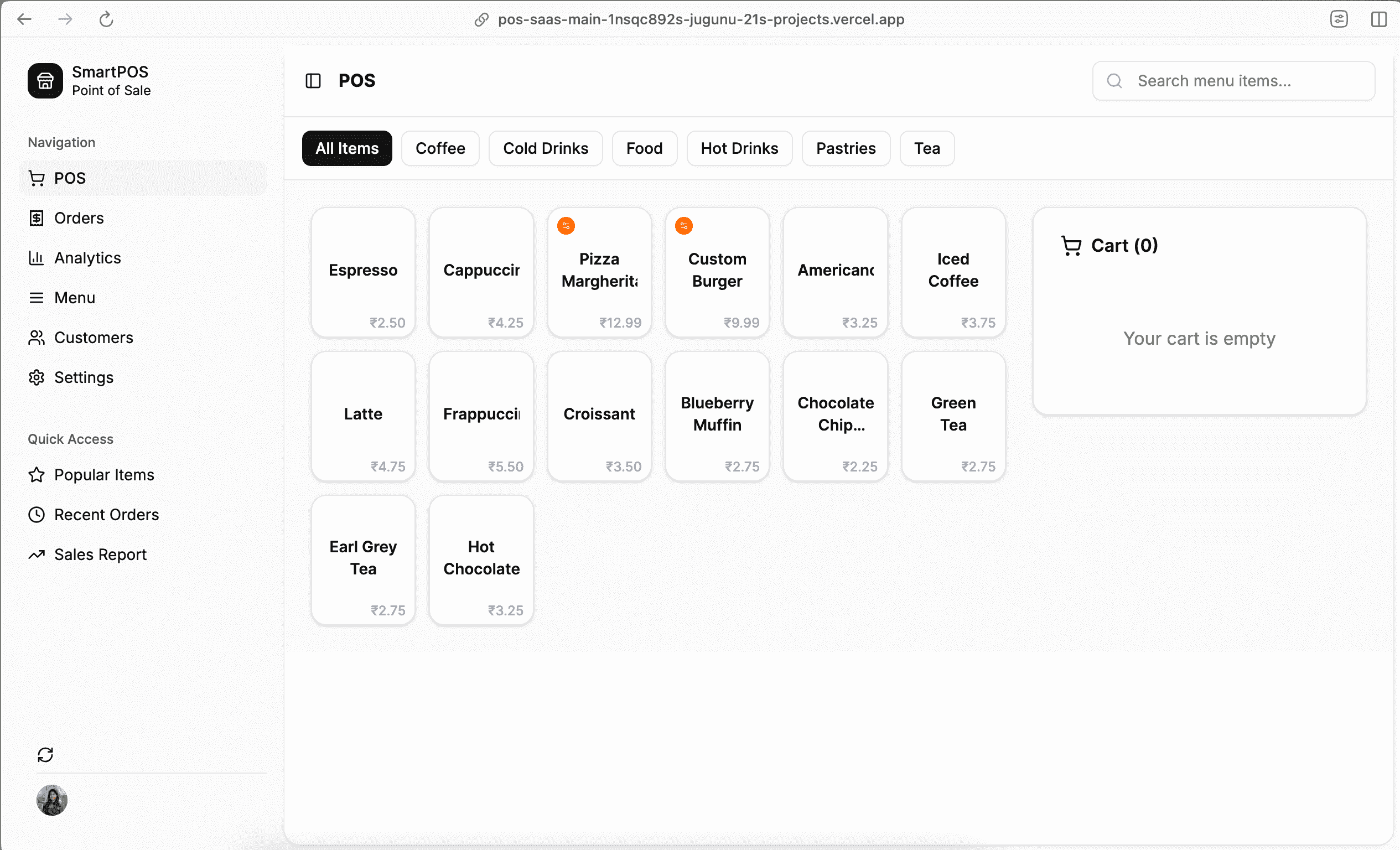
Task: Open the user profile avatar
Action: (51, 800)
